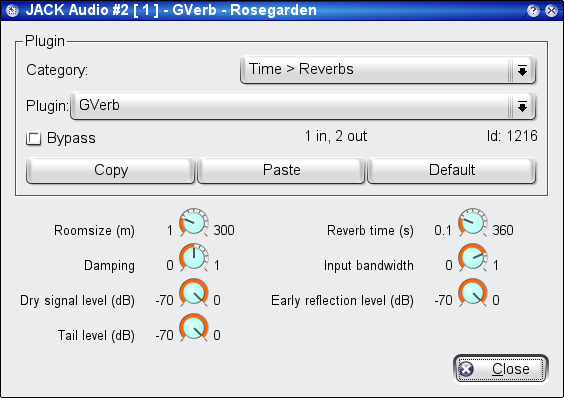
Task: Reset parameters with the Default button
Action: coord(452,170)
